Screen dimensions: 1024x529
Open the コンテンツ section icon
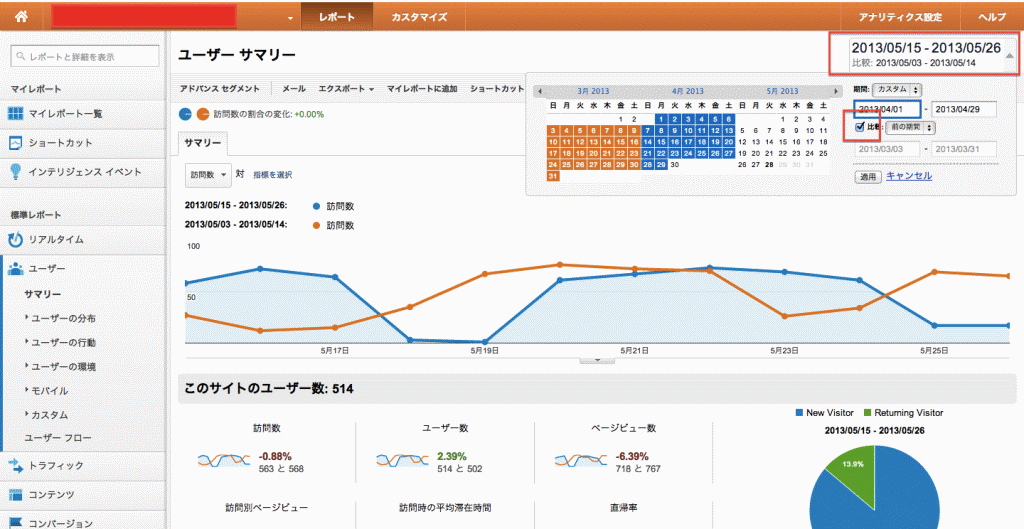(x=16, y=494)
